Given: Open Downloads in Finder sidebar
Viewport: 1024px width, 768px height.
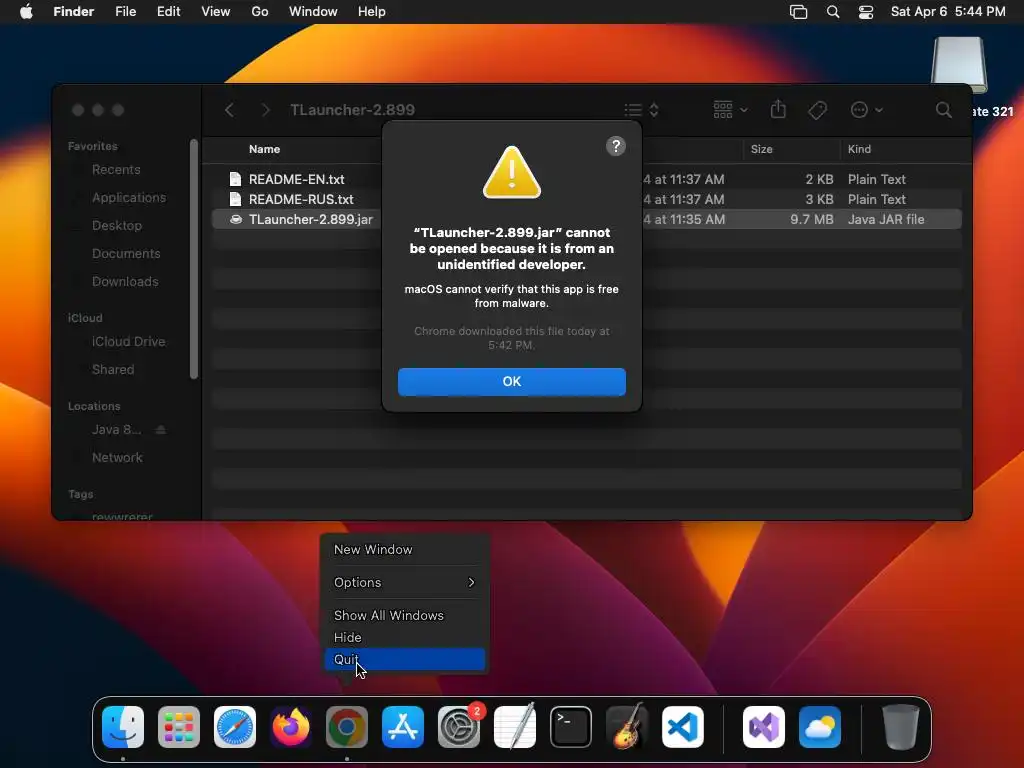Looking at the screenshot, I should (x=125, y=281).
